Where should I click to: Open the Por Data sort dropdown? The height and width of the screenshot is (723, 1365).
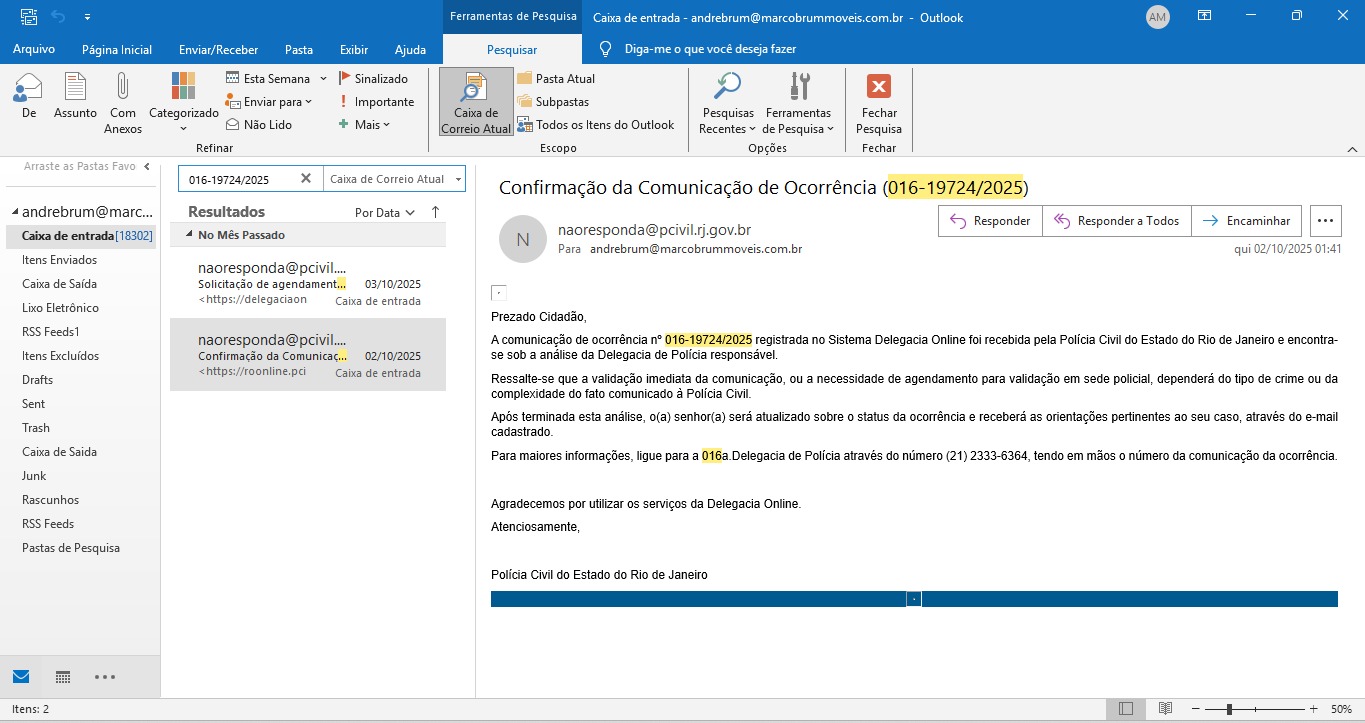point(384,213)
